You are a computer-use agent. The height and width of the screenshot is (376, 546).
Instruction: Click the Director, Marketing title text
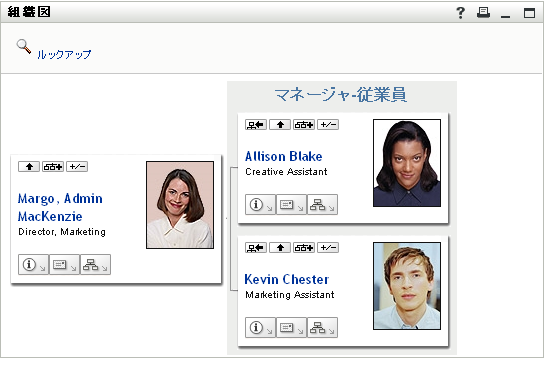point(62,232)
